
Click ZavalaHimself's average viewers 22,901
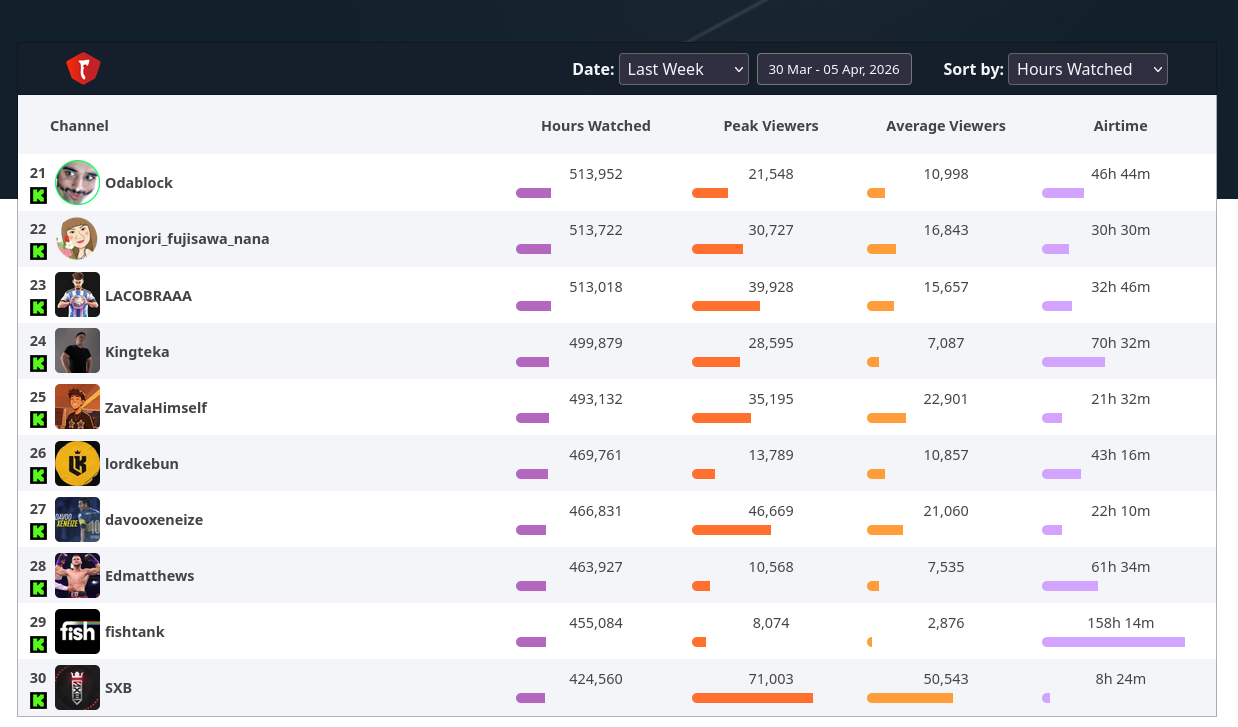click(x=946, y=398)
